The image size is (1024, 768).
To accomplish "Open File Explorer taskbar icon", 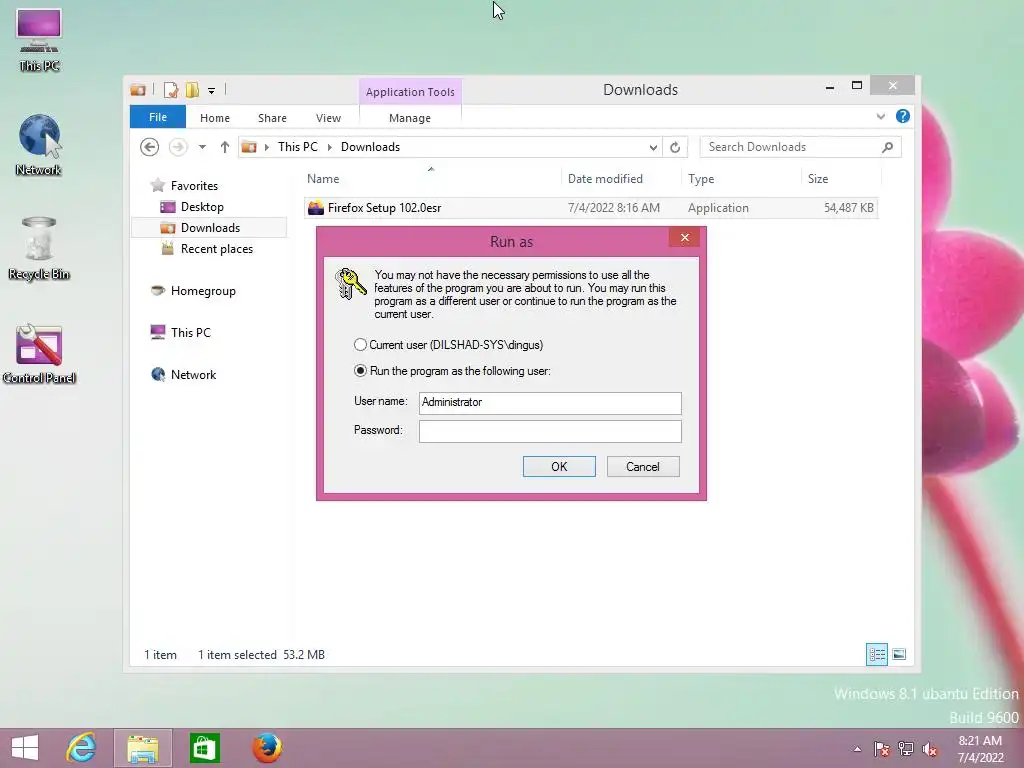I will 143,748.
